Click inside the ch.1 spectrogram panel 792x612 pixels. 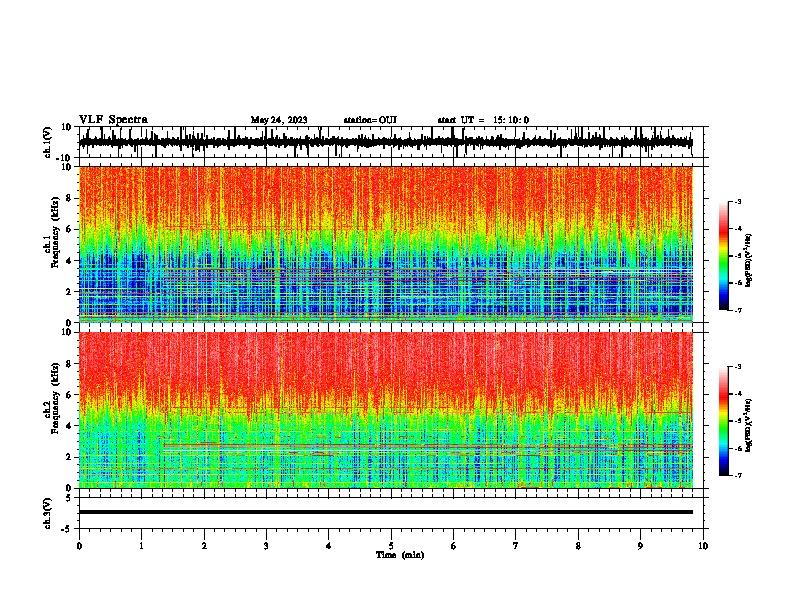pos(386,244)
